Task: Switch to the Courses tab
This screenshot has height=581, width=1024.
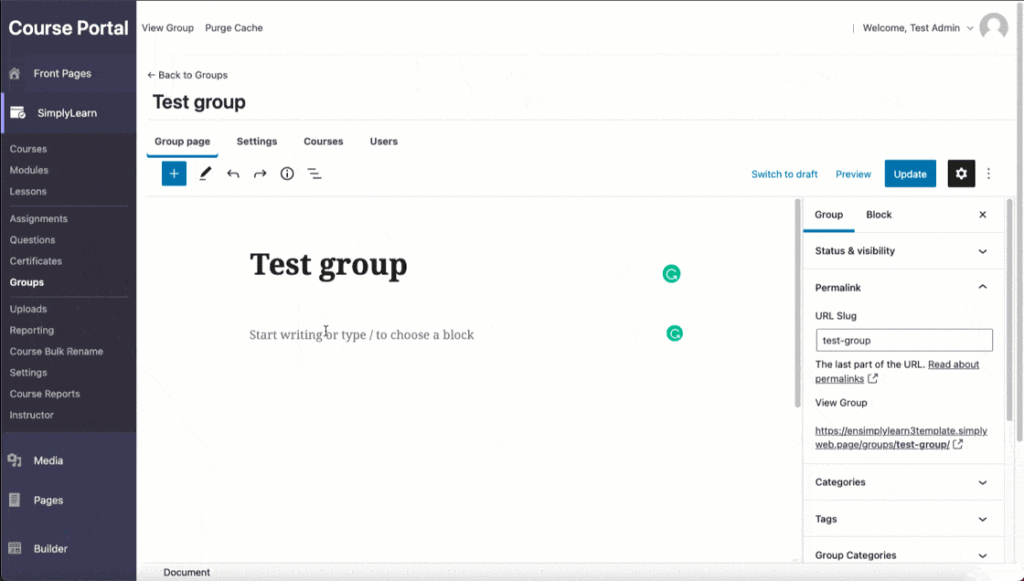Action: 323,142
